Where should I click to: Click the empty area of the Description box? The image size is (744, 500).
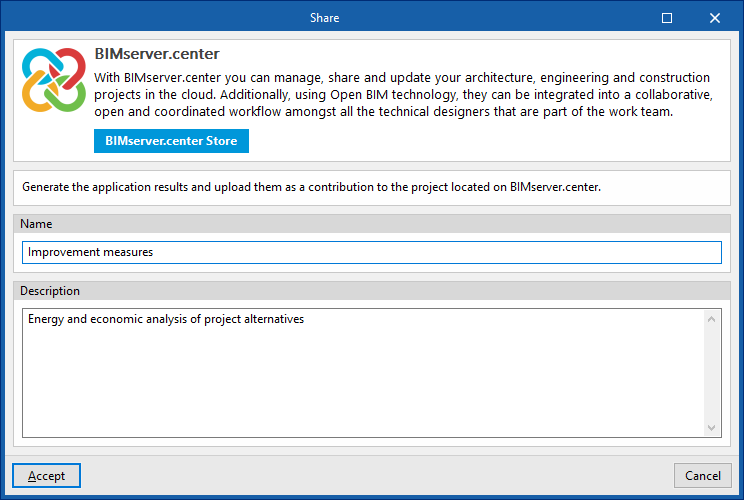pos(360,380)
